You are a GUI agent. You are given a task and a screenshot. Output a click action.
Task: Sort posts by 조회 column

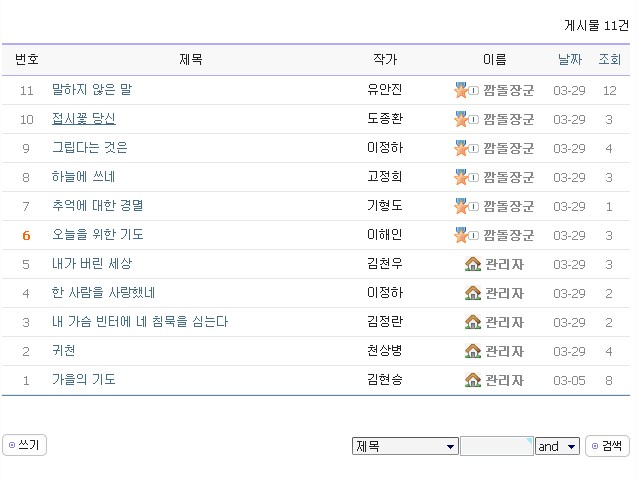coord(609,60)
